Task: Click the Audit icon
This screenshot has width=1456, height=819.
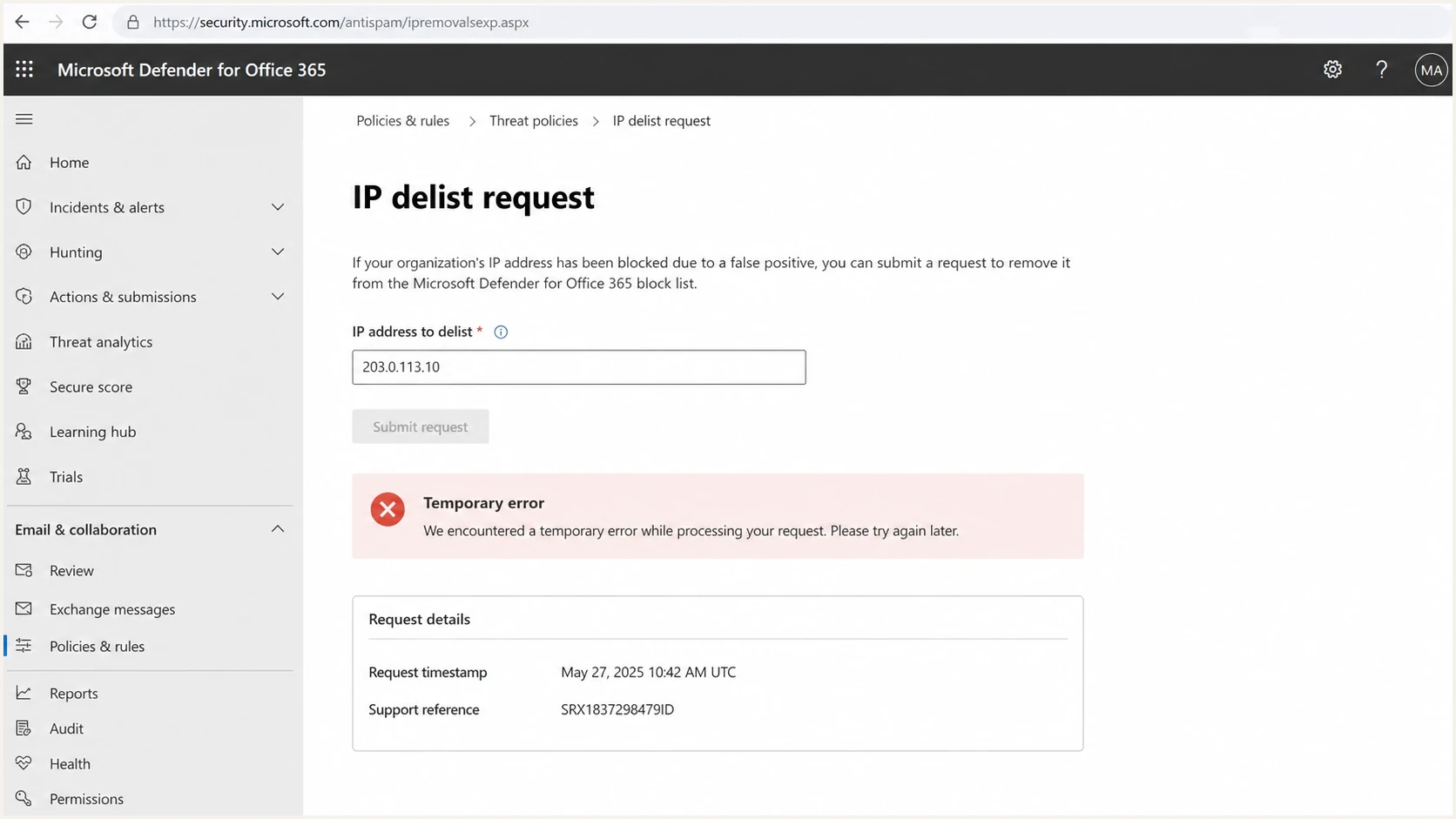Action: (x=24, y=728)
